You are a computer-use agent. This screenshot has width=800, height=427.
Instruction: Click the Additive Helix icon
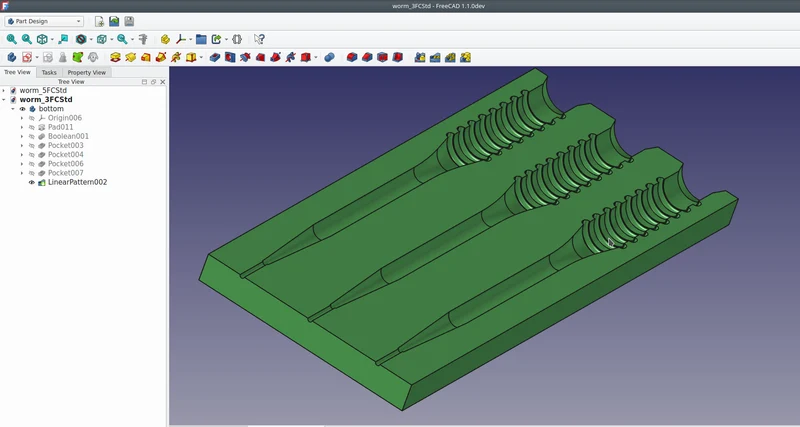point(176,57)
